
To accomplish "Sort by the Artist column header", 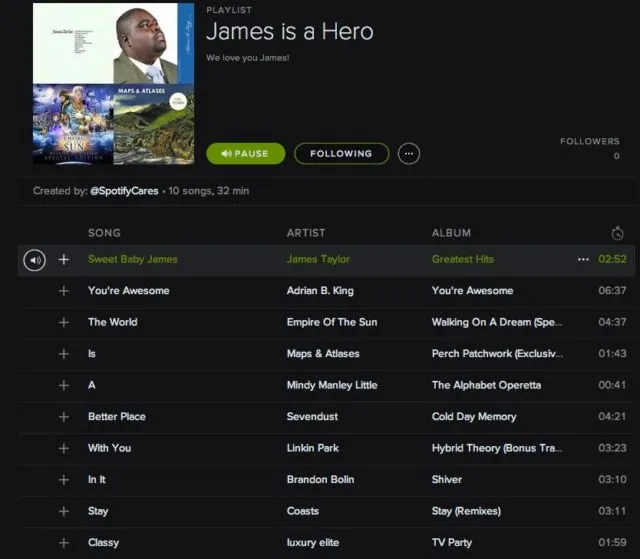I will coord(306,233).
